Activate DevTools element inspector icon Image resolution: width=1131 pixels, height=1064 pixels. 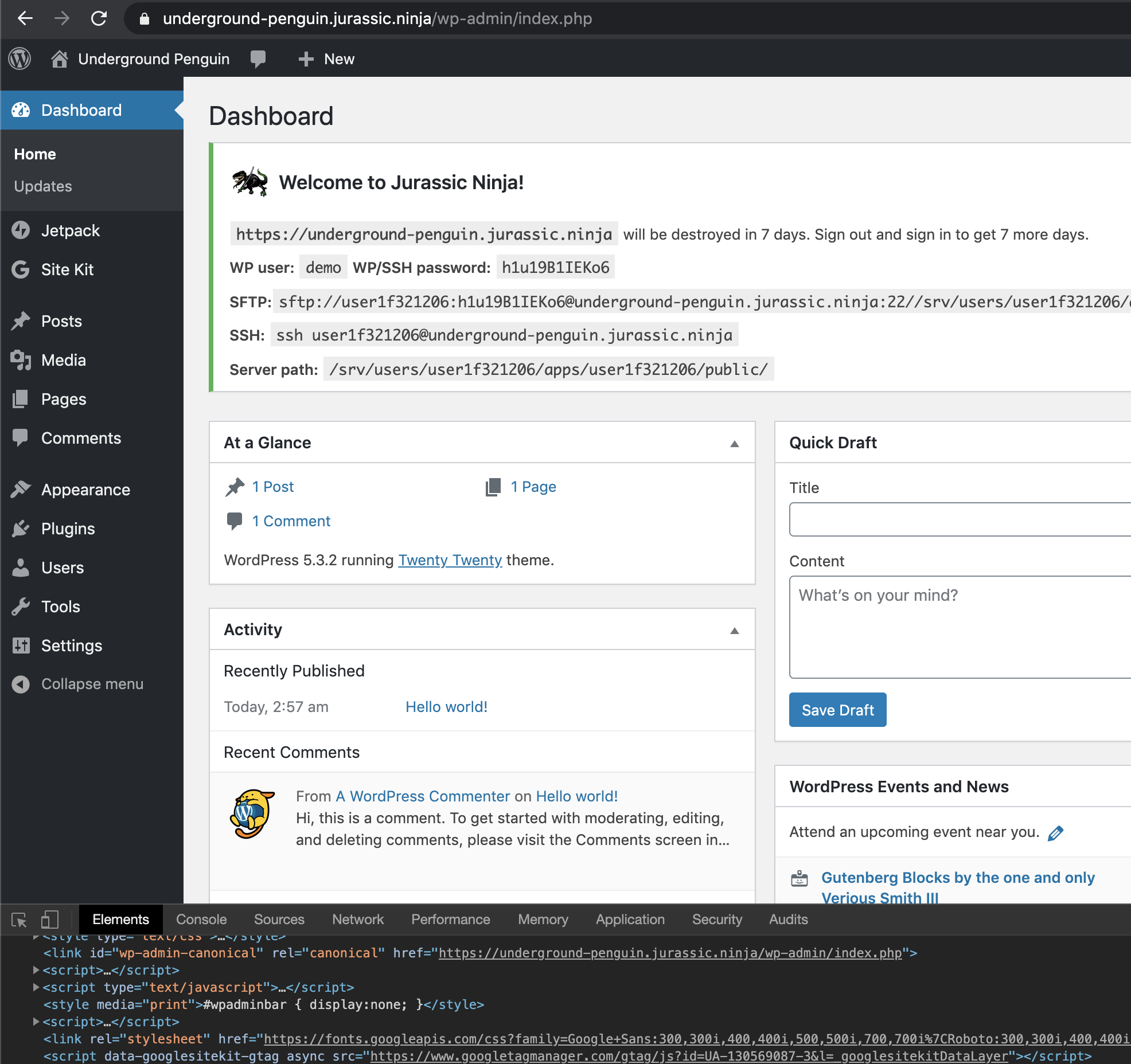coord(19,920)
